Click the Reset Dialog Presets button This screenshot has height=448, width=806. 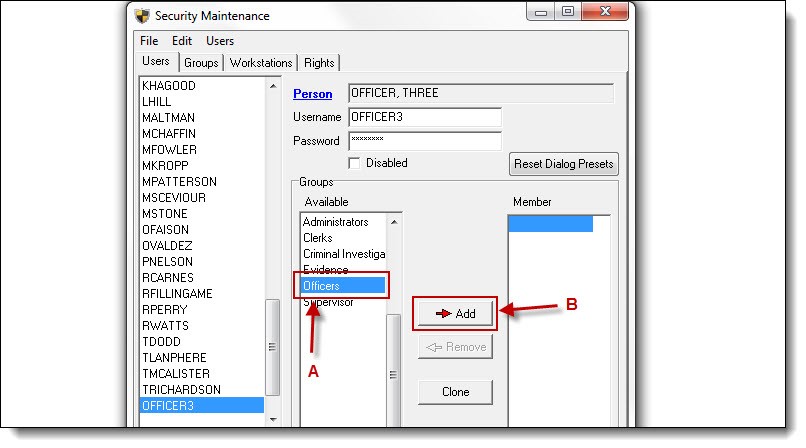point(564,164)
